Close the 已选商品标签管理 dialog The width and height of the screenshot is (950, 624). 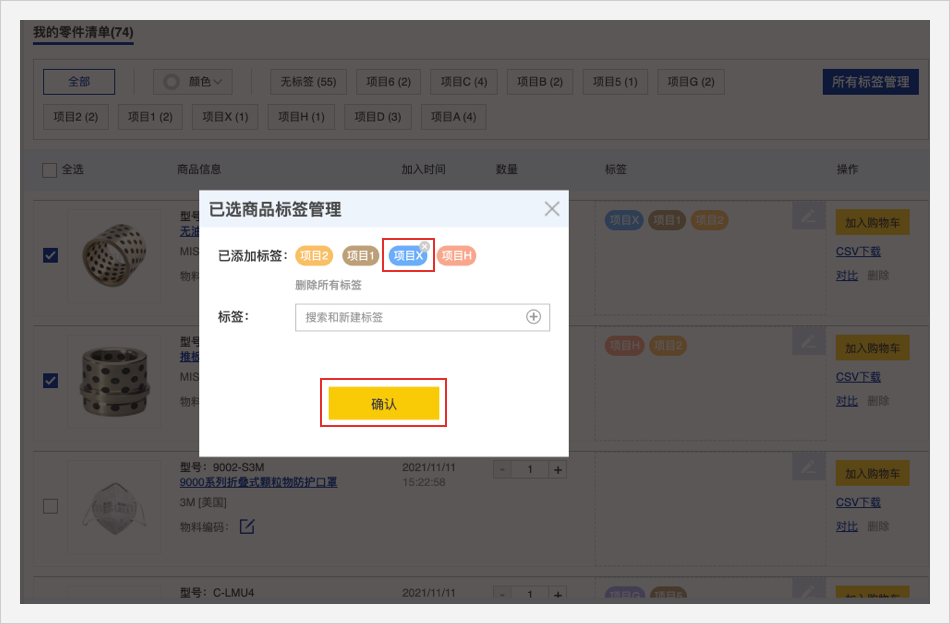point(552,209)
